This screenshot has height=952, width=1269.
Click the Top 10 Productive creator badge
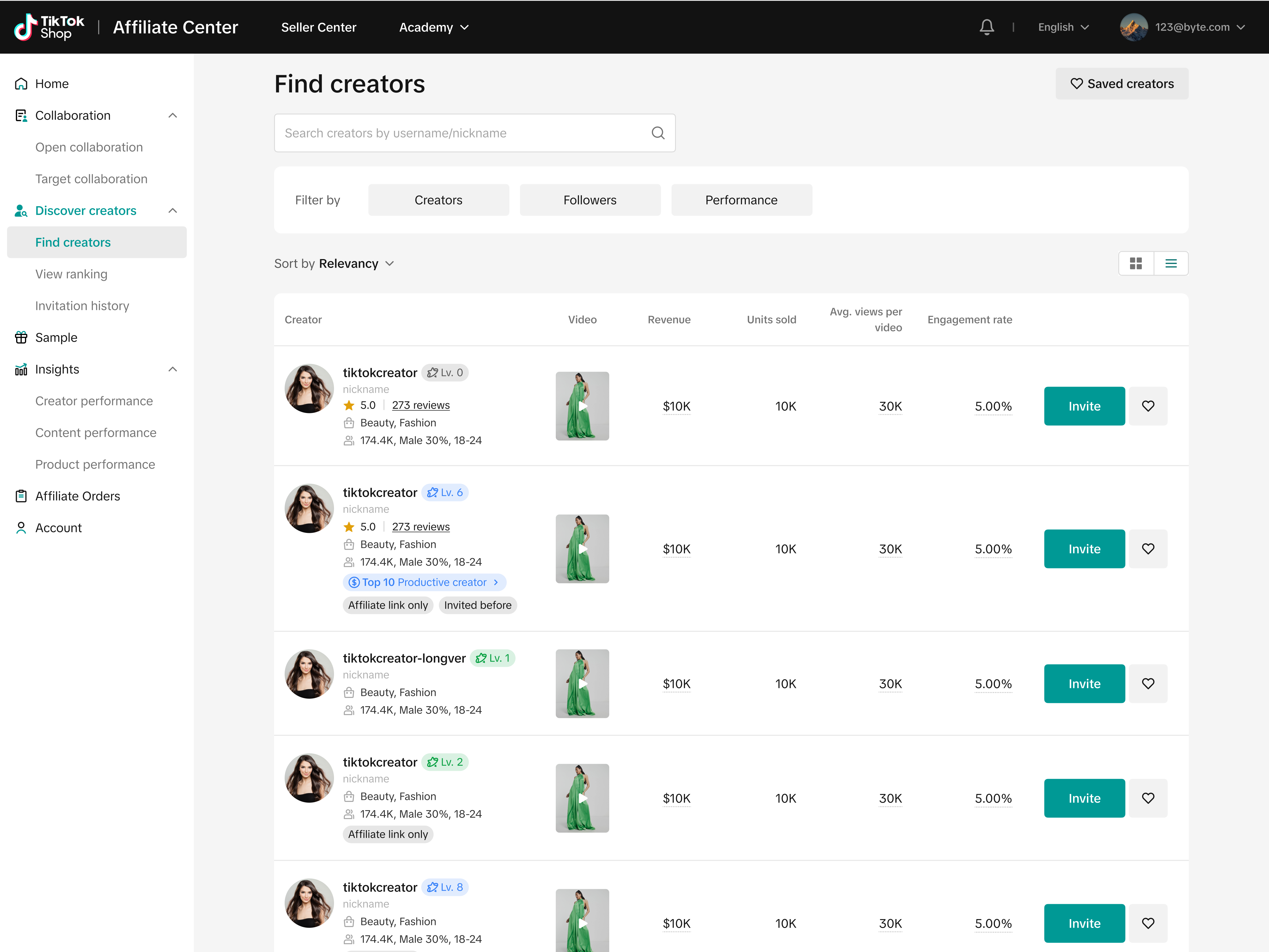(424, 582)
